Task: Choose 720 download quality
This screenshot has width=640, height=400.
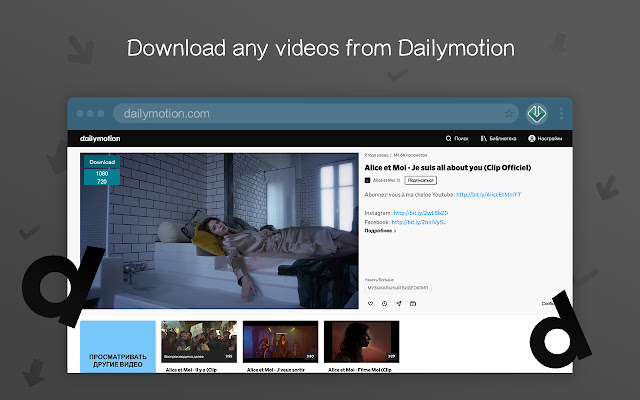Action: [x=102, y=181]
